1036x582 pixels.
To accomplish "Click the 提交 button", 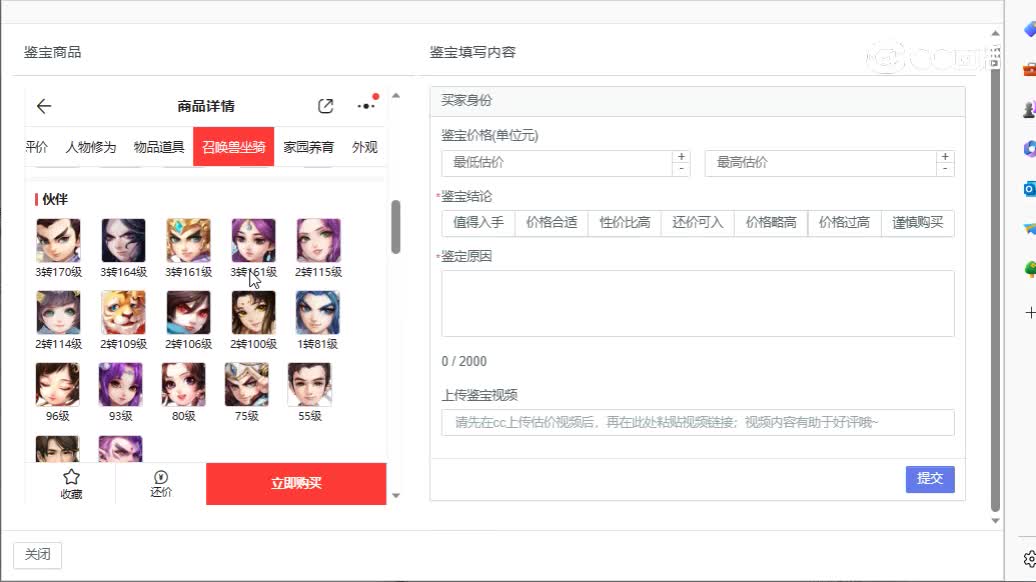I will pos(930,478).
